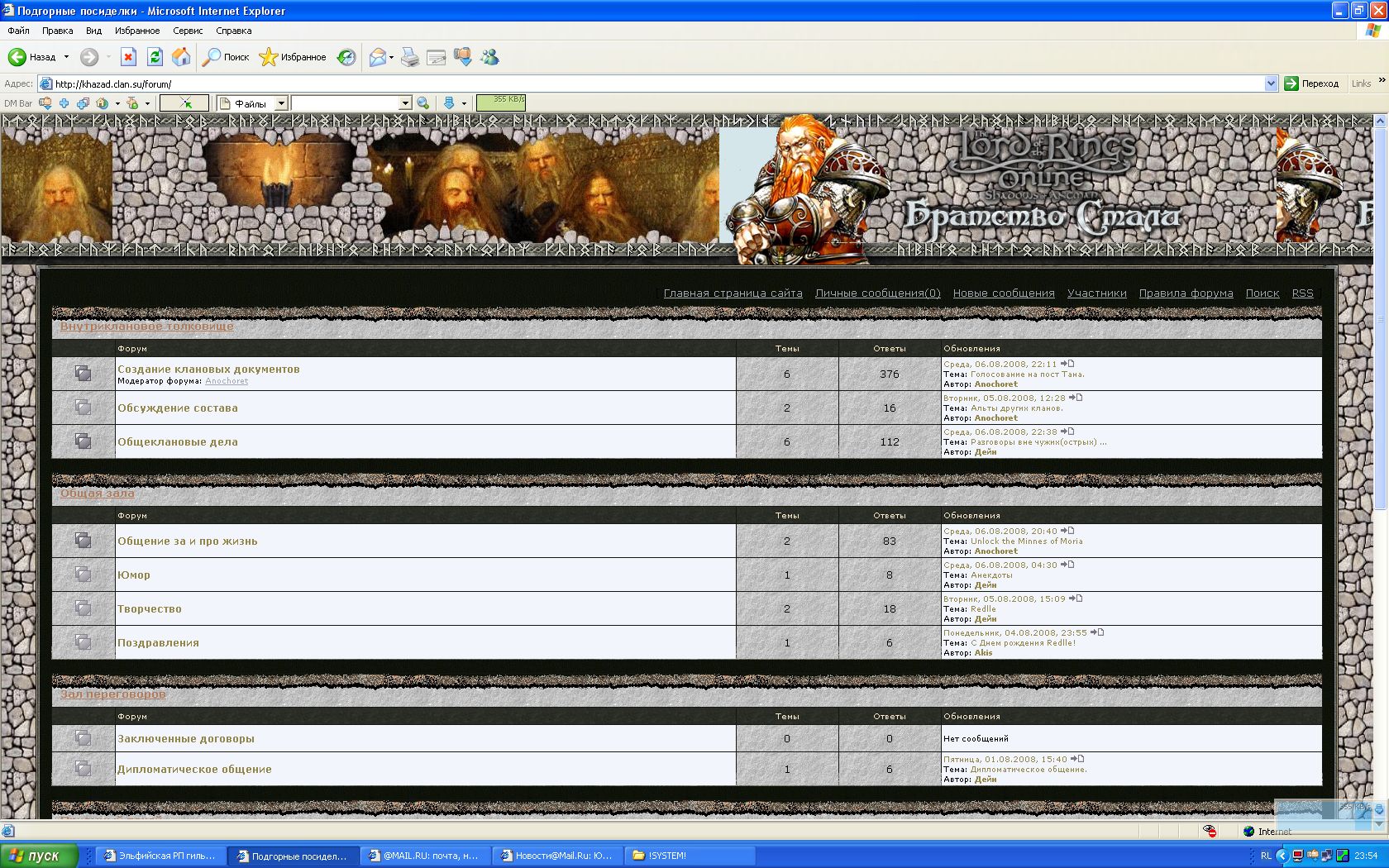The image size is (1389, 868).
Task: Open the History clock icon
Action: 346,57
